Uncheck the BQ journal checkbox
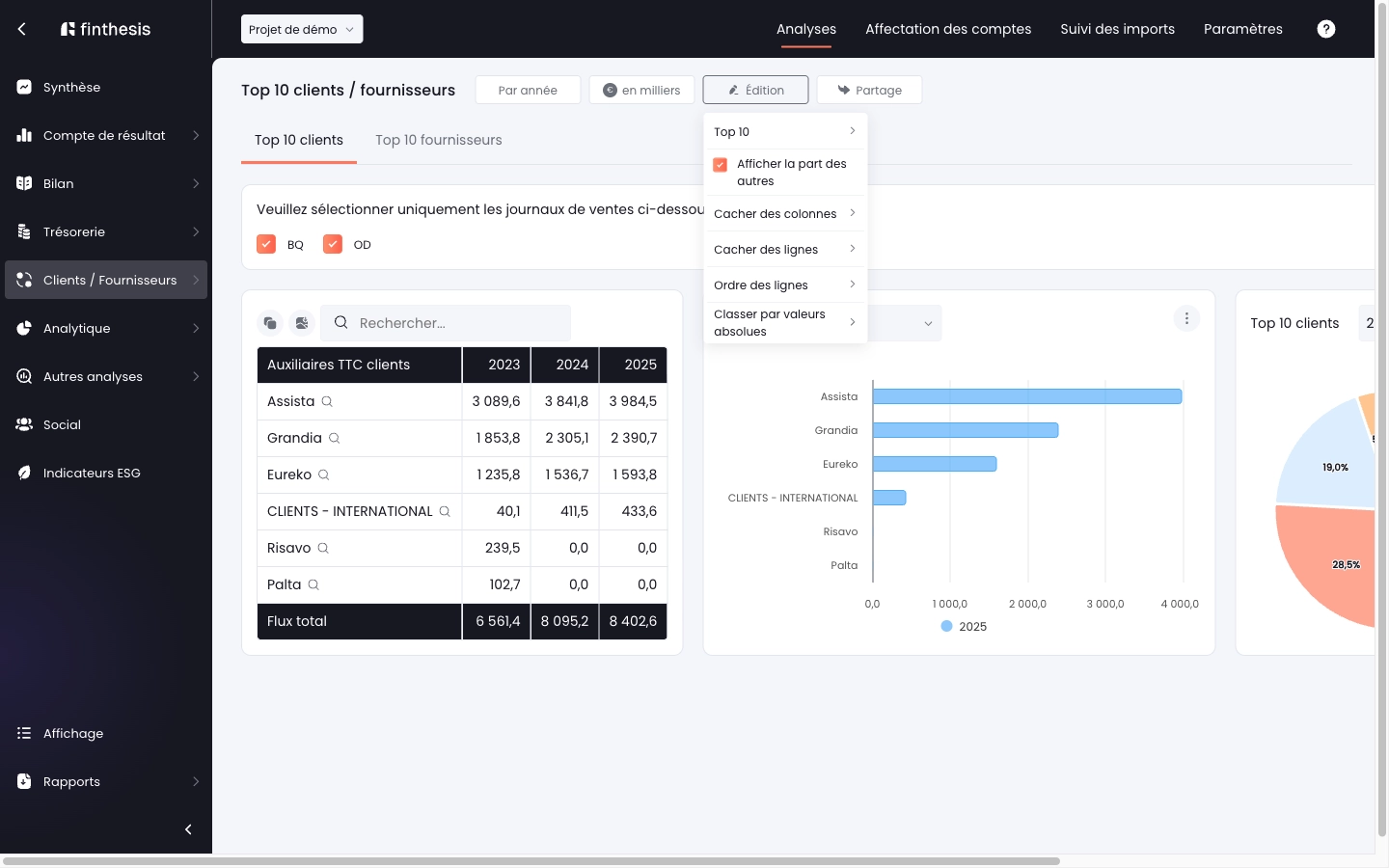1389x868 pixels. tap(266, 244)
